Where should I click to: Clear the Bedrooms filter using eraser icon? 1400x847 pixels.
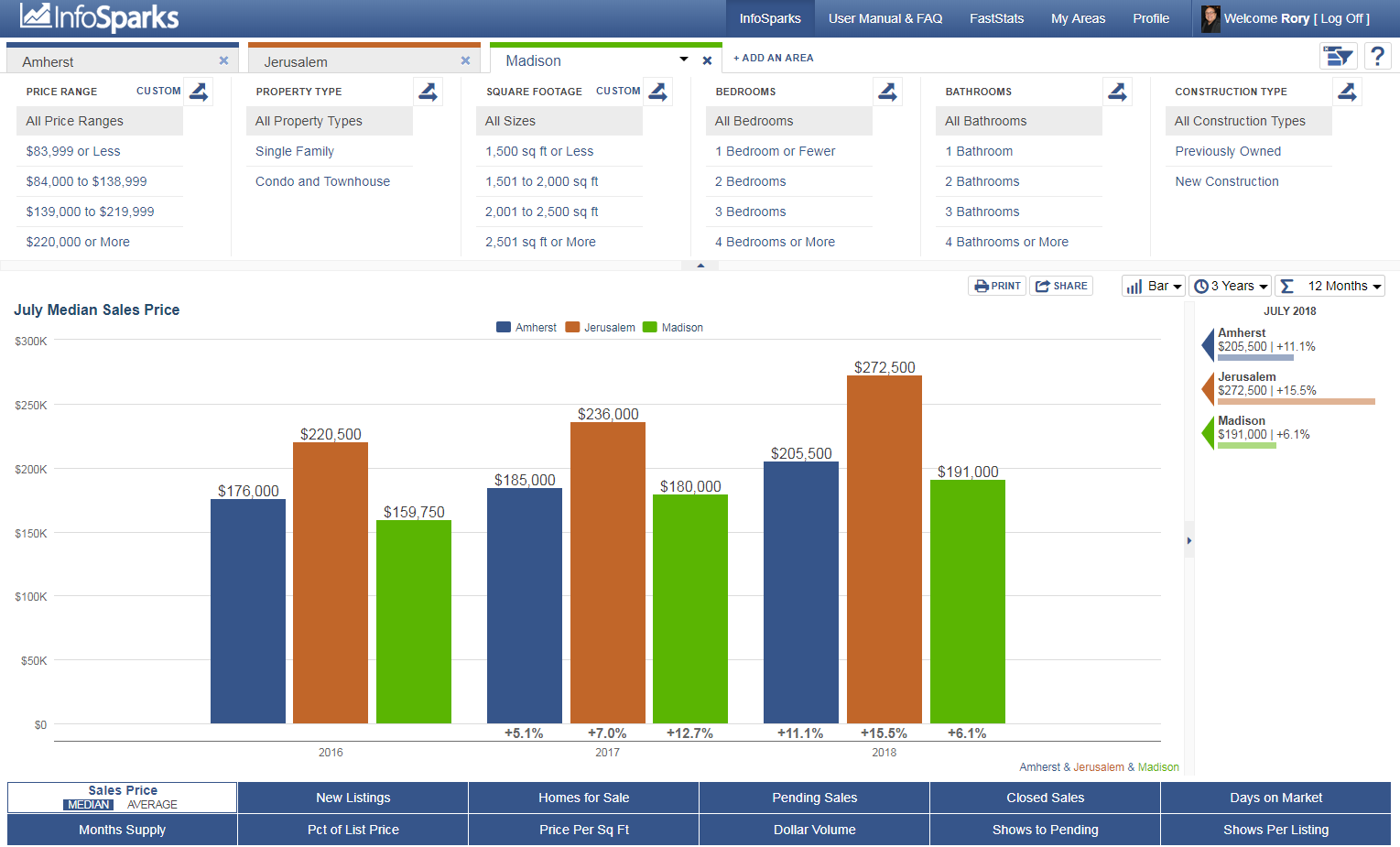click(887, 92)
